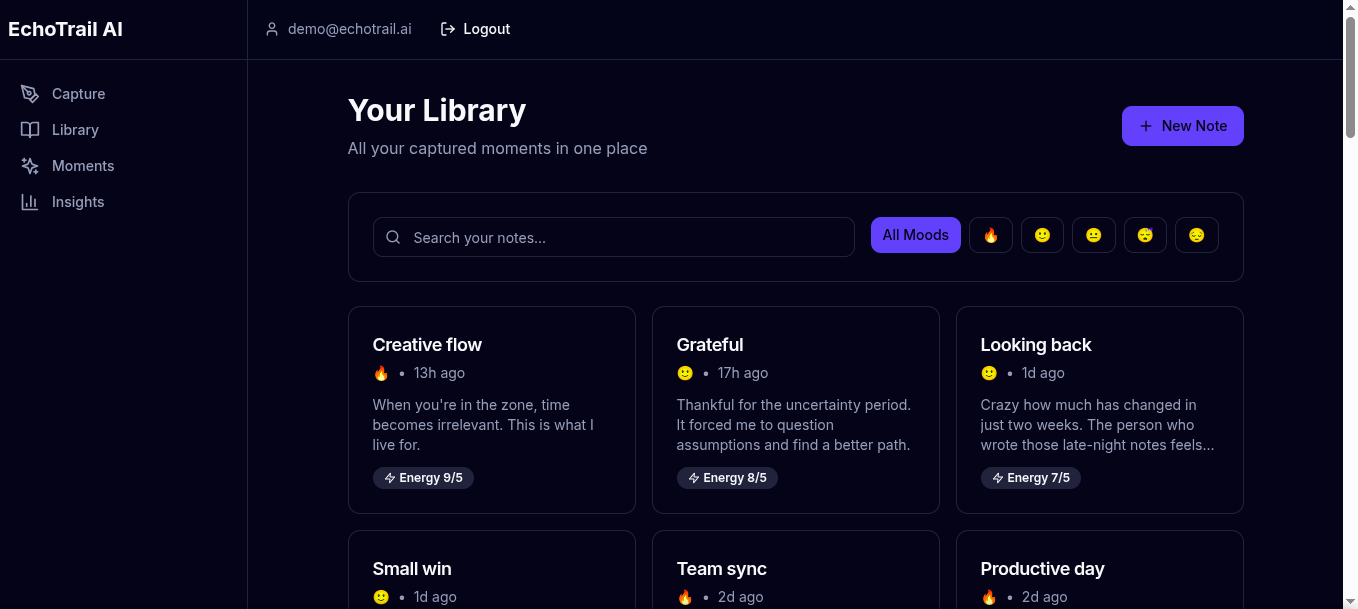Click the Looking back note description text
This screenshot has width=1358, height=609.
pos(1099,425)
